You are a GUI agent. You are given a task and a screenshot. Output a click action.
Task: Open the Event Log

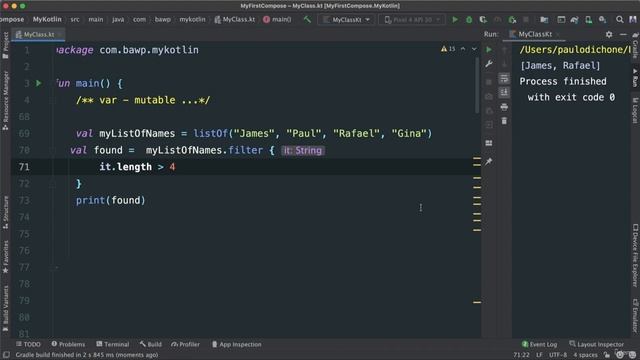[539, 344]
